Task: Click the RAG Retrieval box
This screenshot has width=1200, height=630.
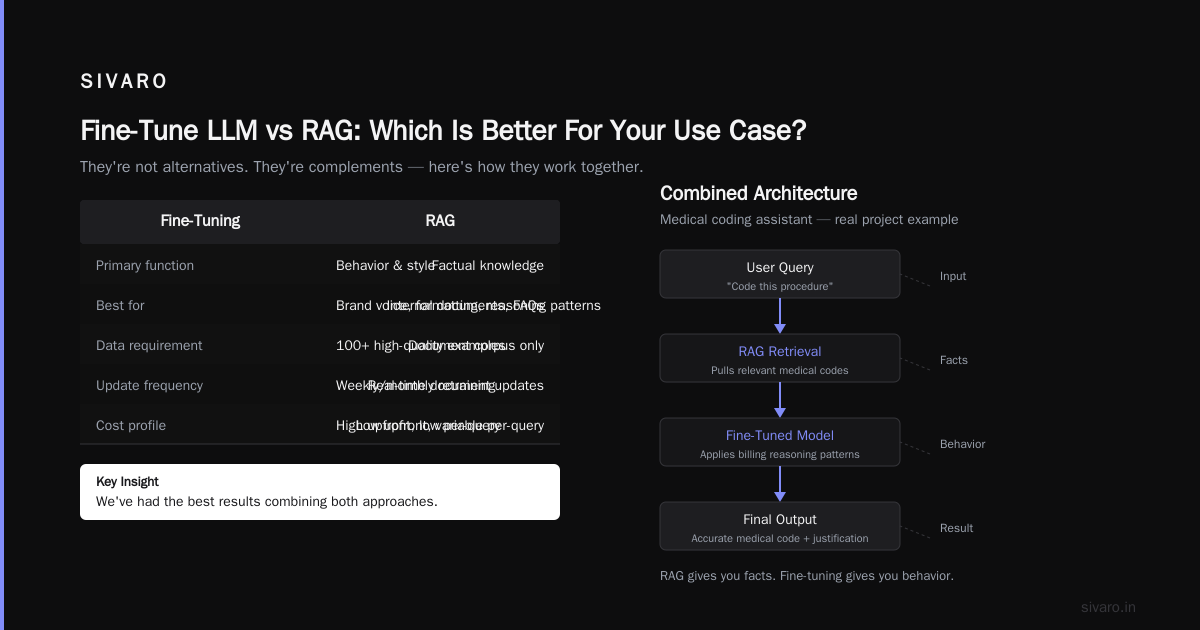Action: 780,358
